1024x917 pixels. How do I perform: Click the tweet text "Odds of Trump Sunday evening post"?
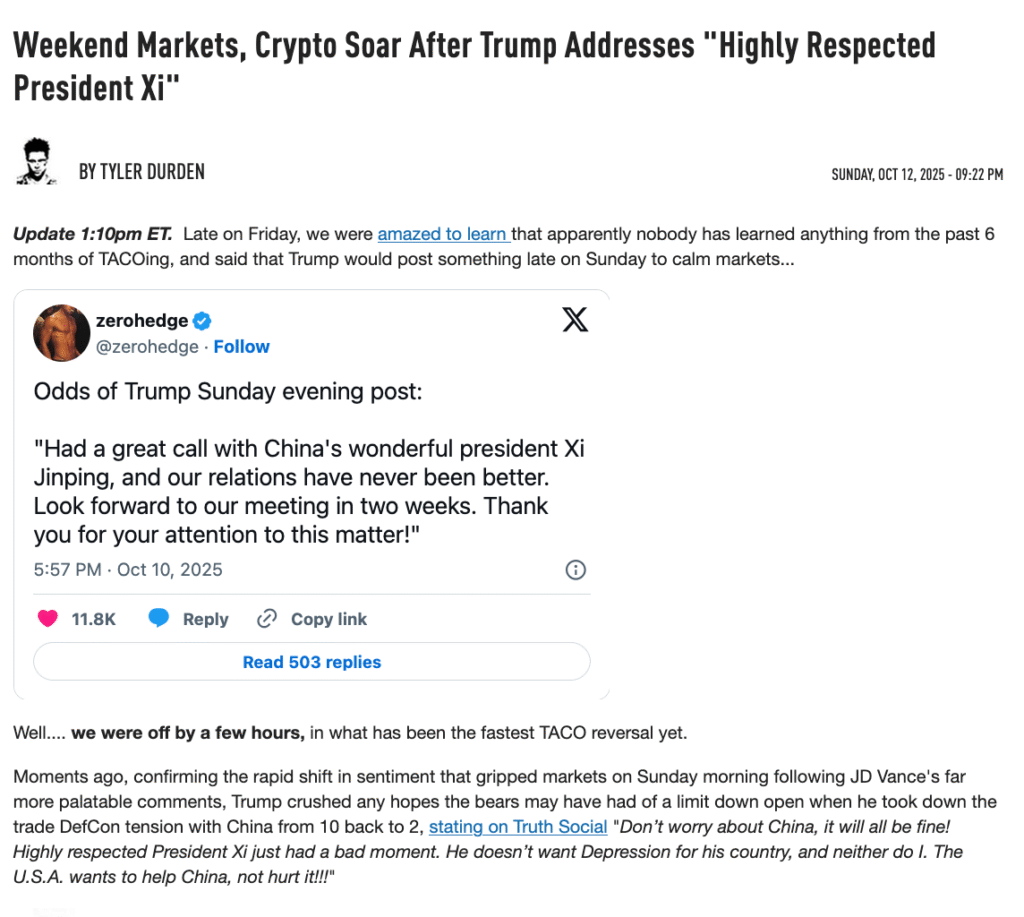click(228, 391)
